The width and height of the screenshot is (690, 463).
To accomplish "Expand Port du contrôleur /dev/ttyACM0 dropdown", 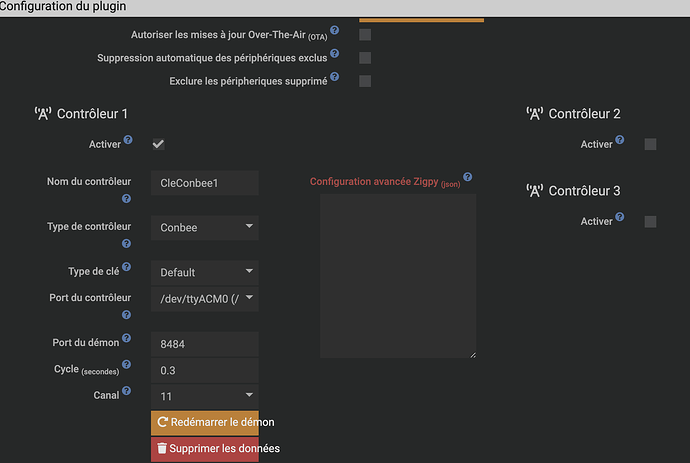I will click(x=204, y=297).
